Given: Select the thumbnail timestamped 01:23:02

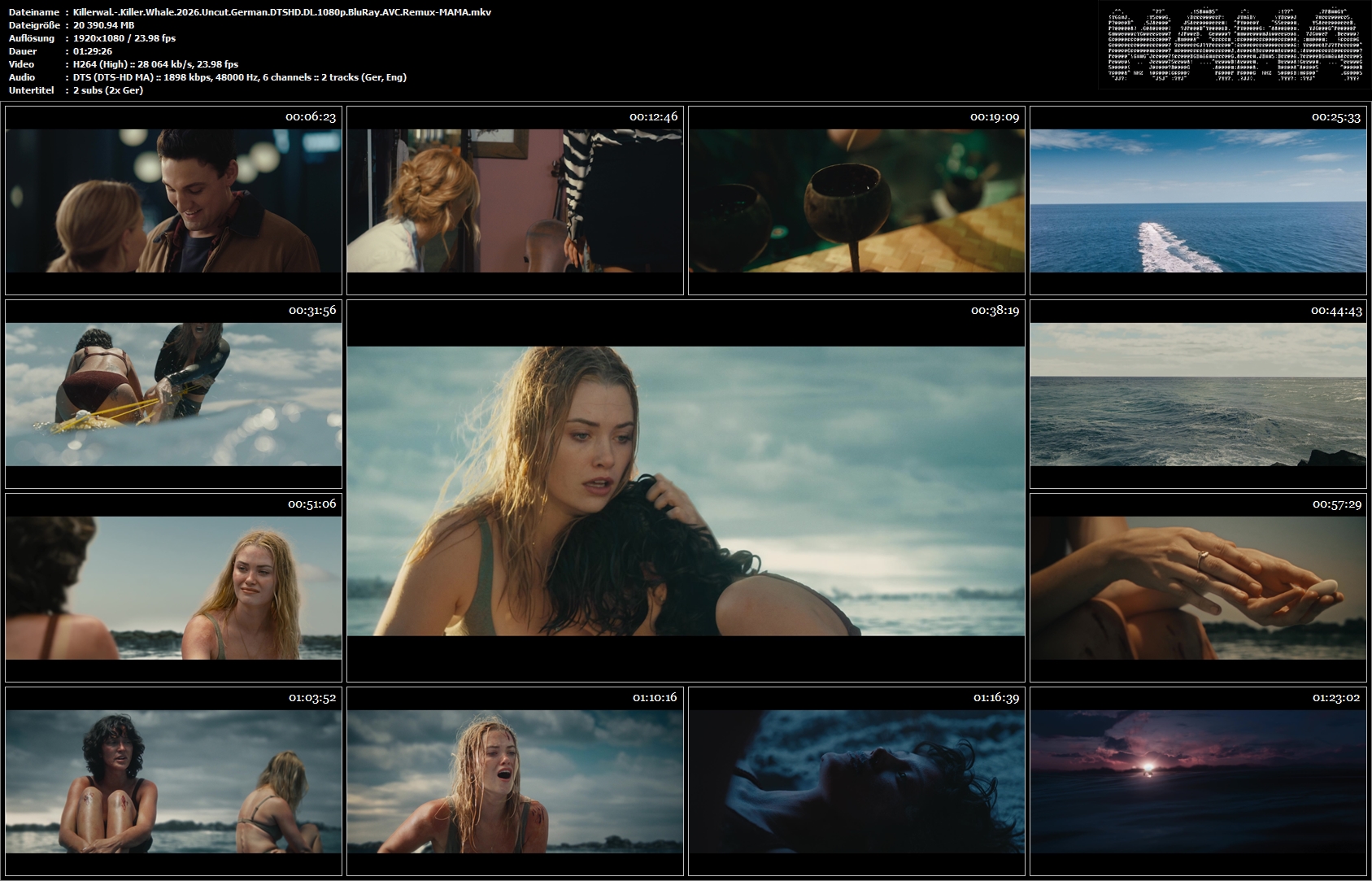Looking at the screenshot, I should tap(1198, 781).
